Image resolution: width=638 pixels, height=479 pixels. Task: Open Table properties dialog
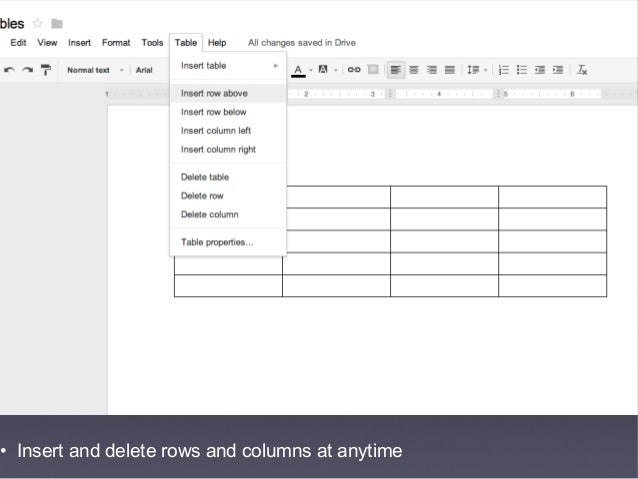tap(216, 241)
